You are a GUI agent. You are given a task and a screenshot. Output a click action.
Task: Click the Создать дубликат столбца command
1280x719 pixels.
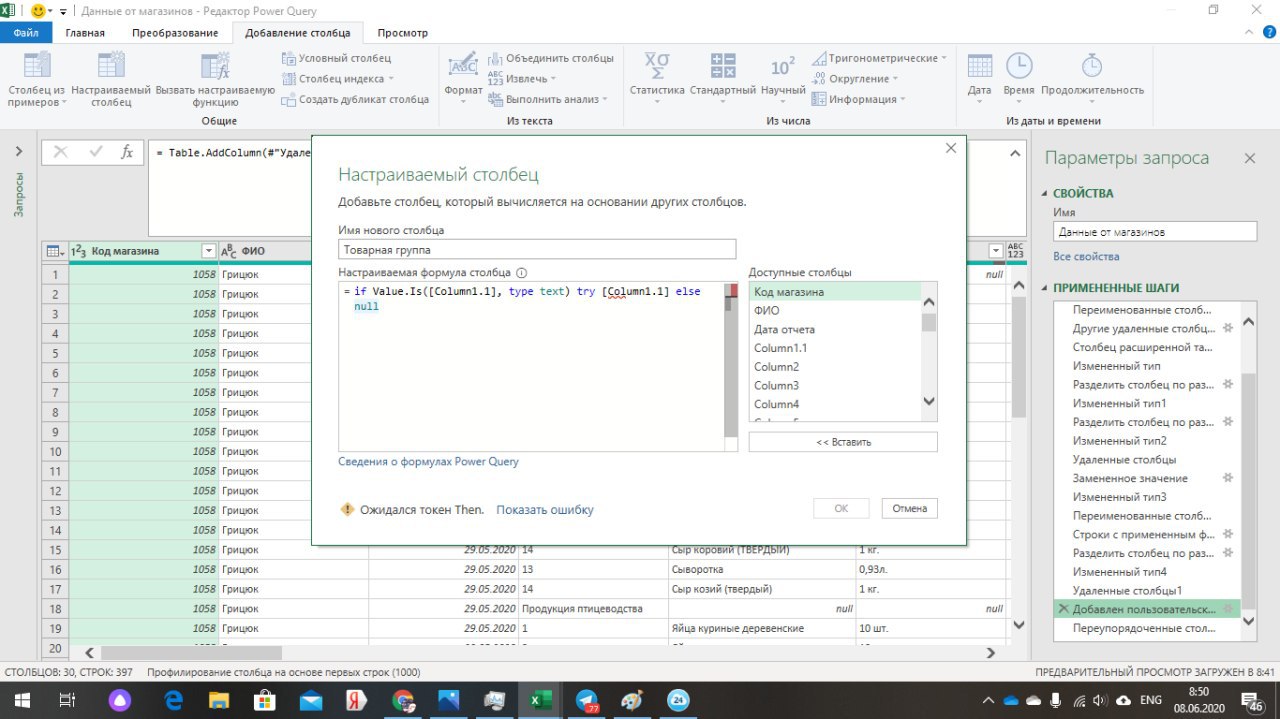[x=356, y=99]
